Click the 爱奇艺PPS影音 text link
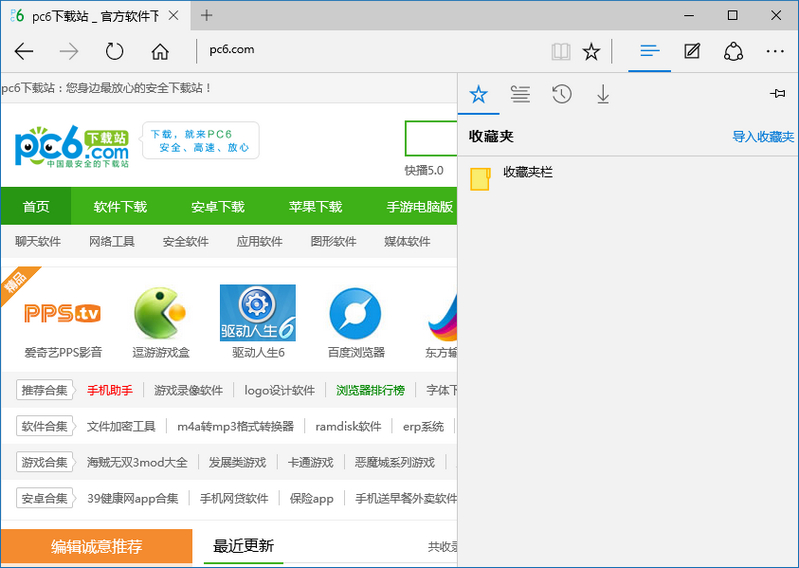Screen dimensions: 799x568 [x=63, y=352]
